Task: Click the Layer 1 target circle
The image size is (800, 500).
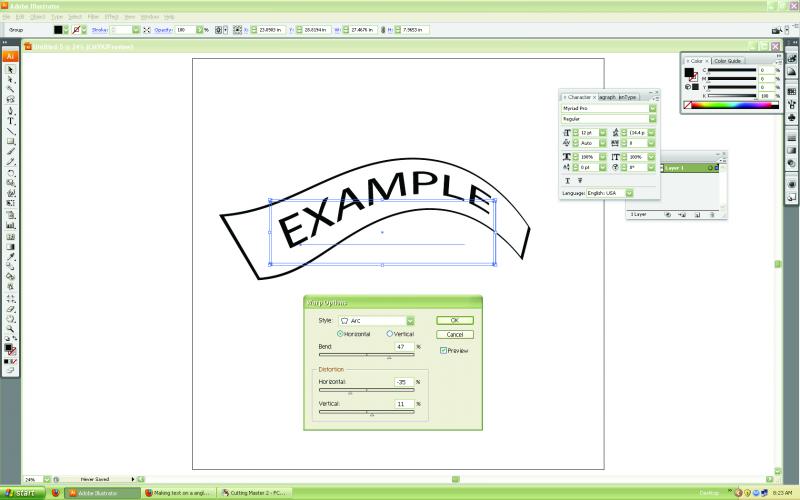Action: tap(710, 168)
